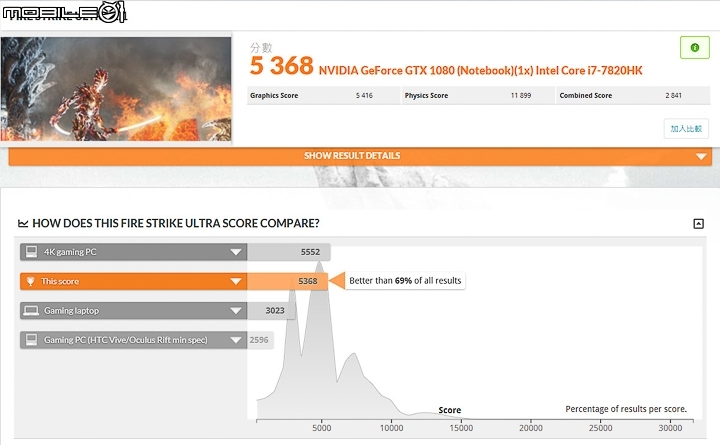Click the NVIDIA GeForce GTX 1080 title text
Image resolution: width=720 pixels, height=445 pixels.
(x=480, y=70)
